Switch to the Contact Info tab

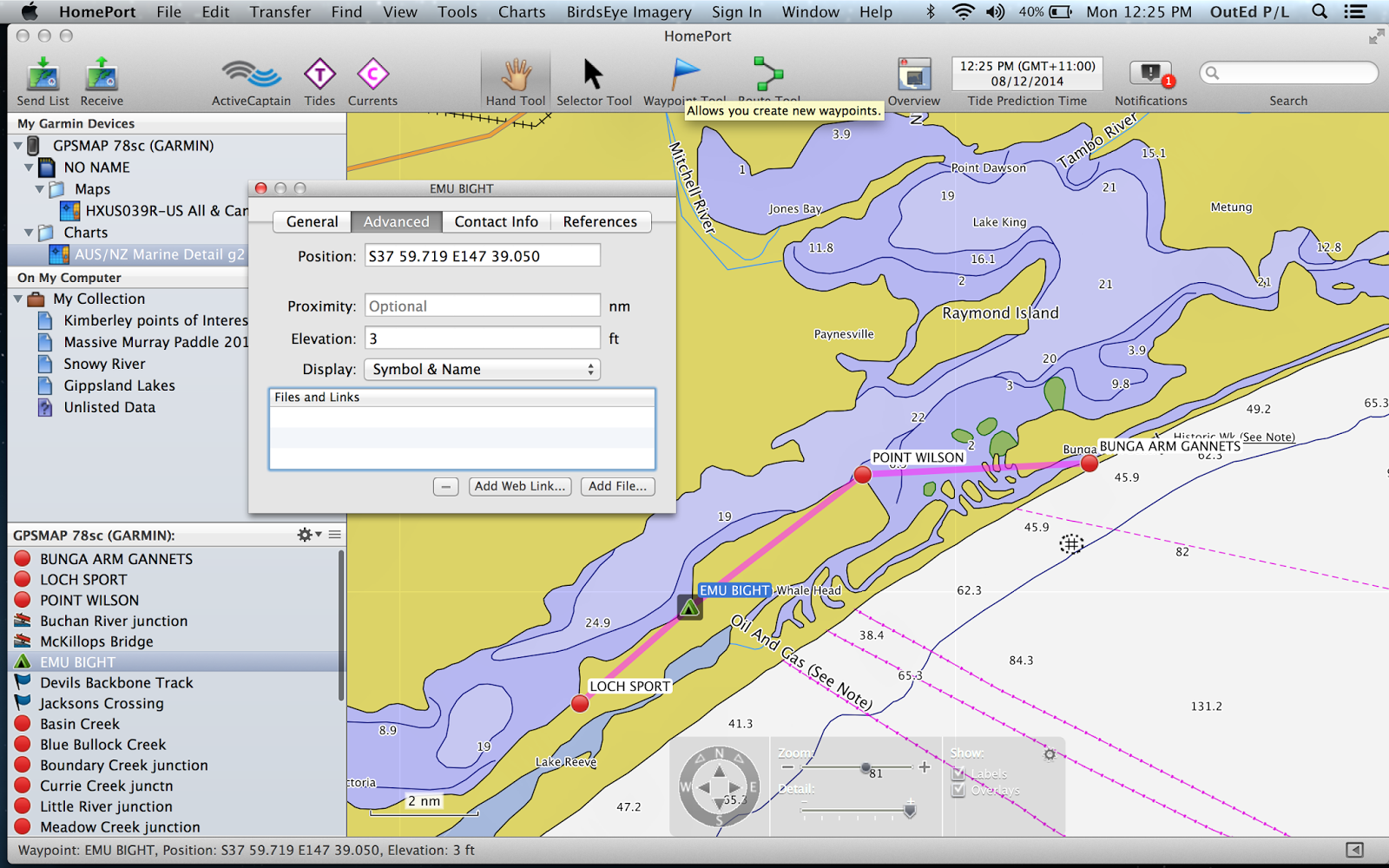coord(496,221)
